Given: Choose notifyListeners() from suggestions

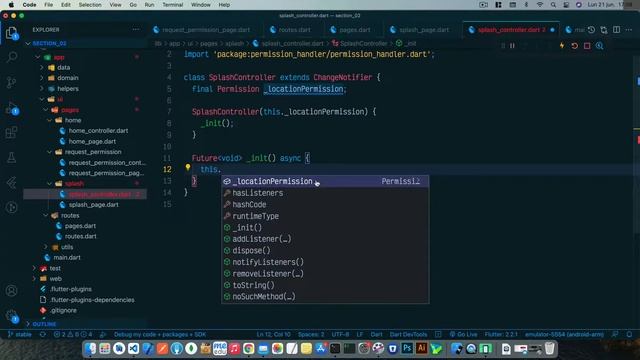Looking at the screenshot, I should (325, 262).
